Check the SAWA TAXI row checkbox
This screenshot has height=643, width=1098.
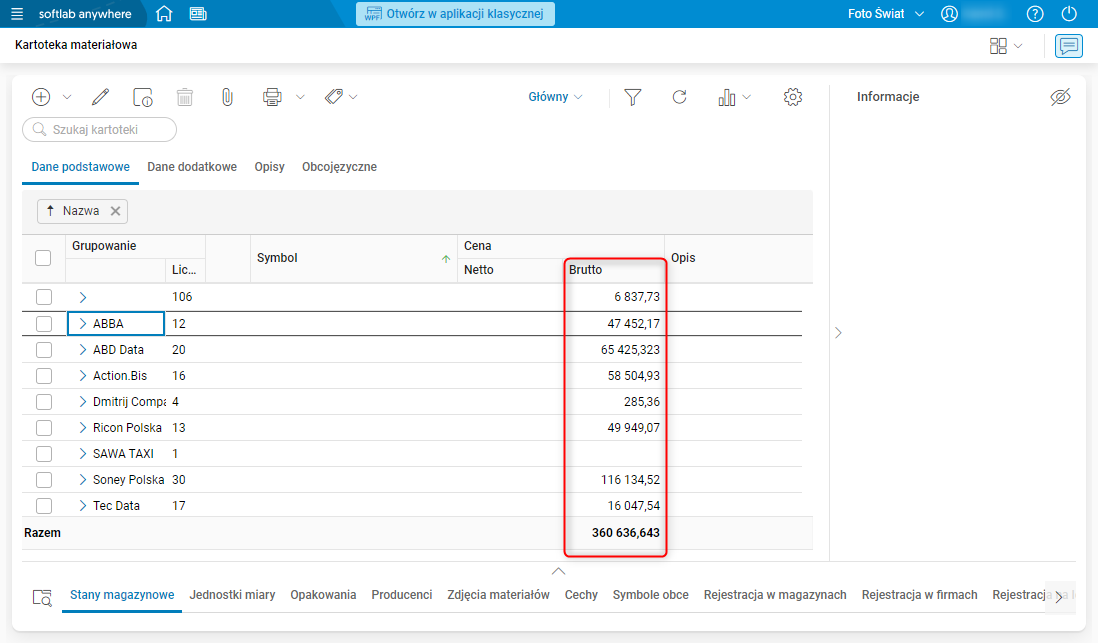44,453
